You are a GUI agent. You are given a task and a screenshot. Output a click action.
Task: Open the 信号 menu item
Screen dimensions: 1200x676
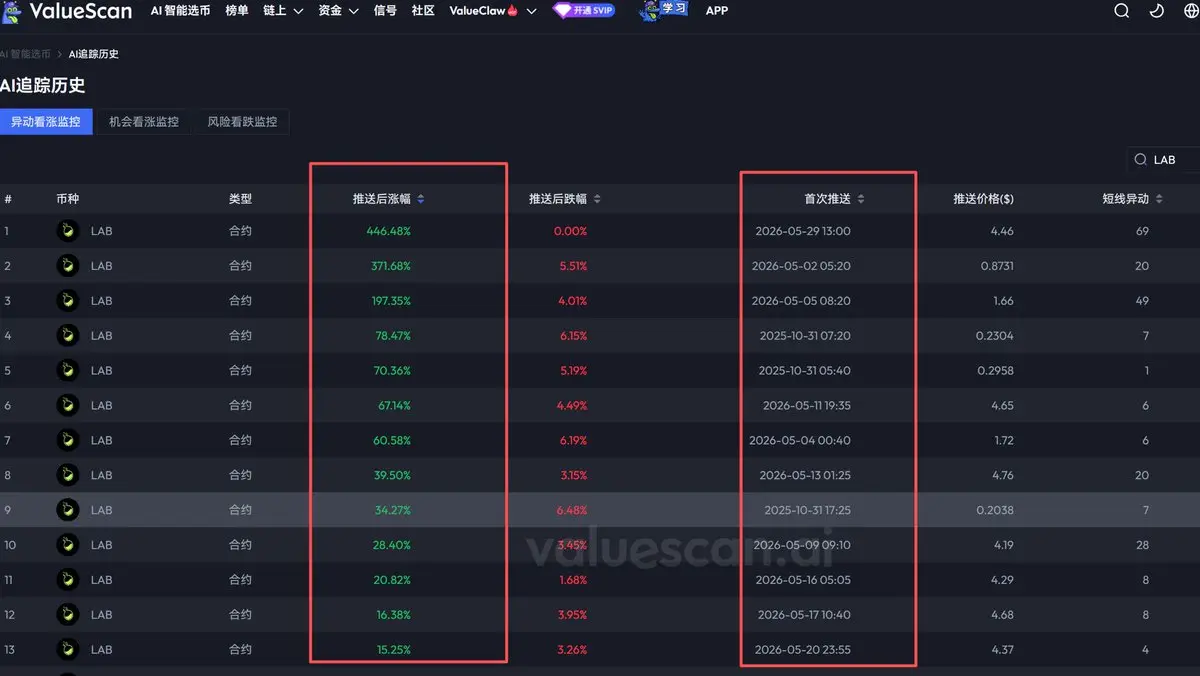click(385, 11)
